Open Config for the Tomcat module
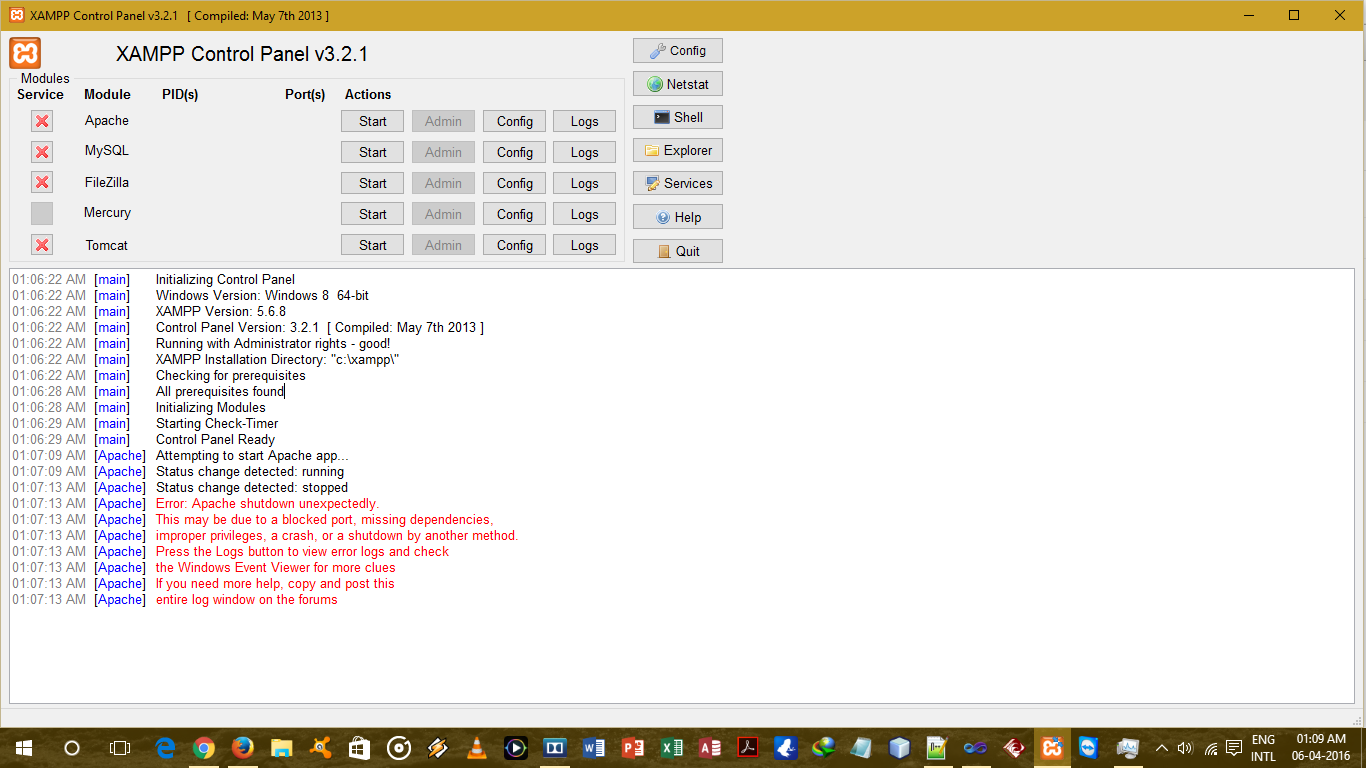The width and height of the screenshot is (1366, 768). pos(515,245)
